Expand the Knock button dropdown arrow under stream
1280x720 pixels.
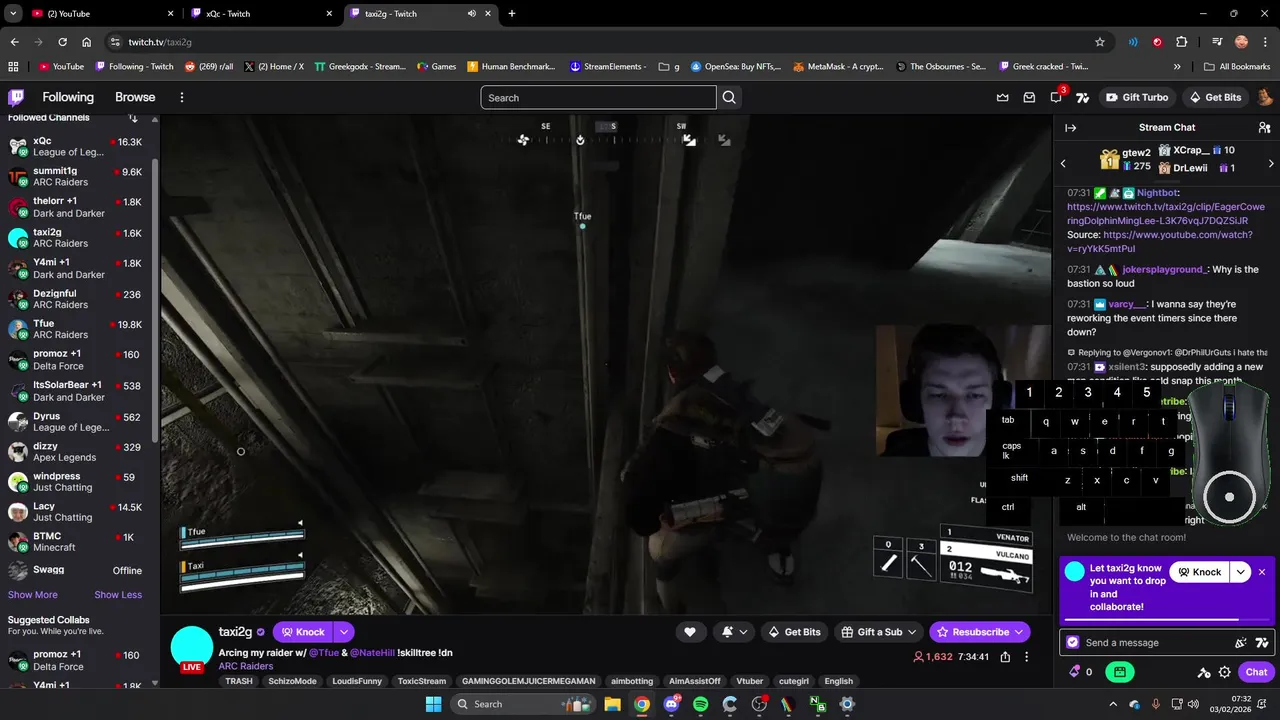pyautogui.click(x=343, y=632)
